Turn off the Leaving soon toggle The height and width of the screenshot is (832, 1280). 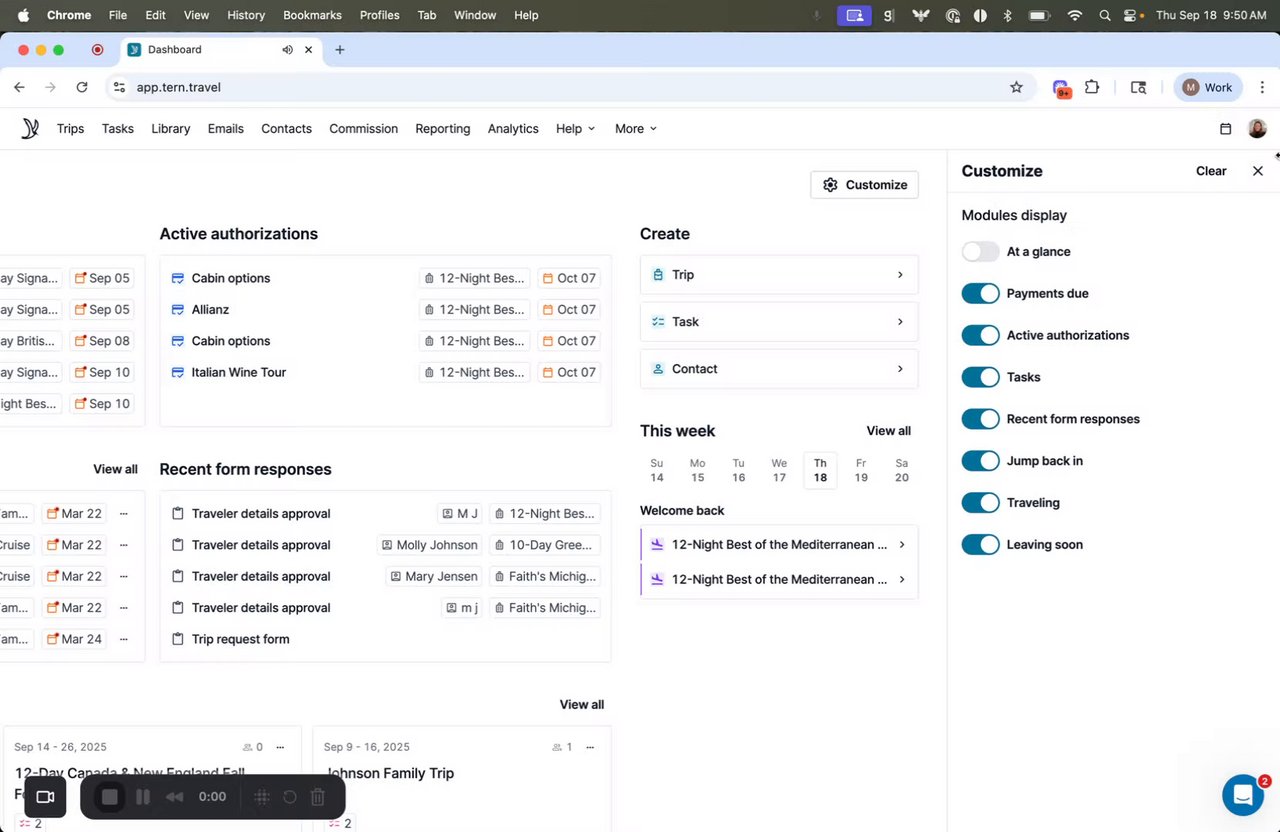[x=980, y=545]
